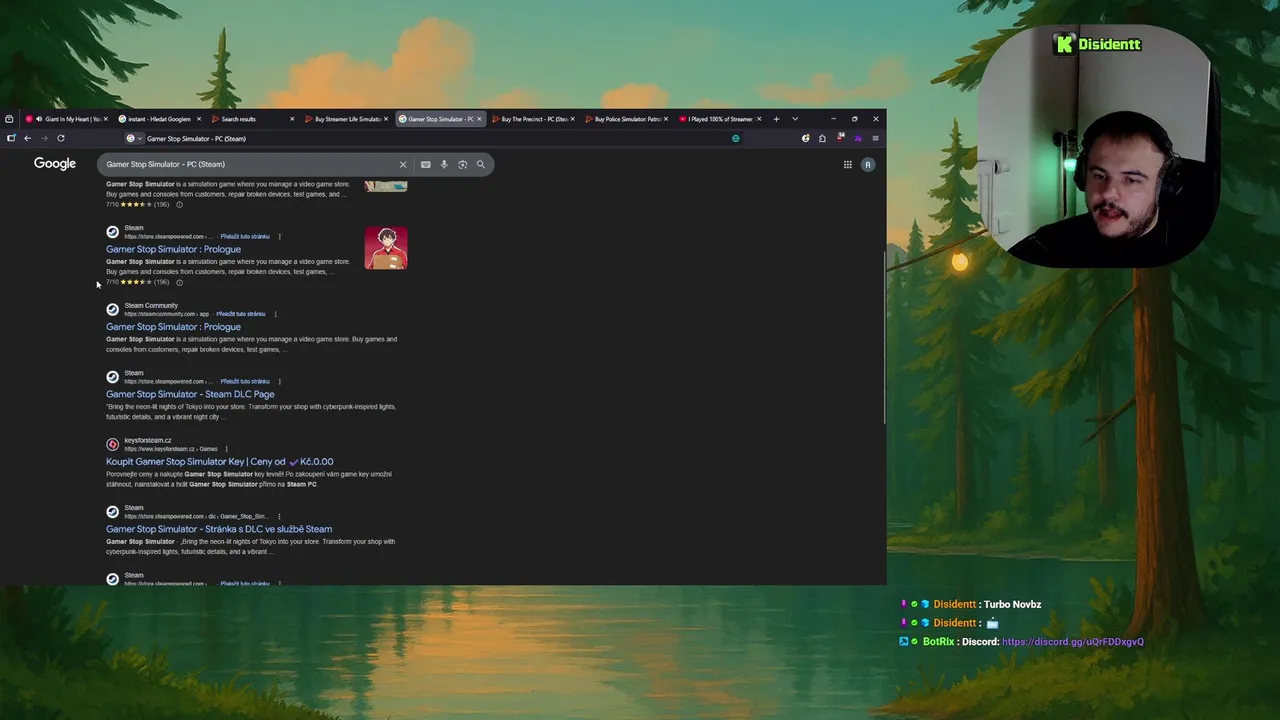Click the info icon beside the Prologue rating

point(179,282)
